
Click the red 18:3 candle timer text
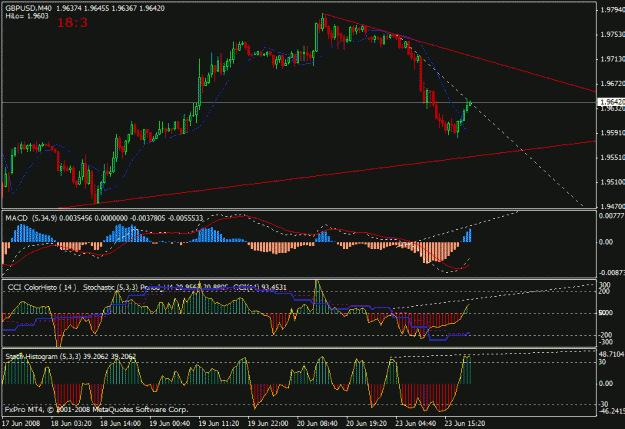pos(72,23)
